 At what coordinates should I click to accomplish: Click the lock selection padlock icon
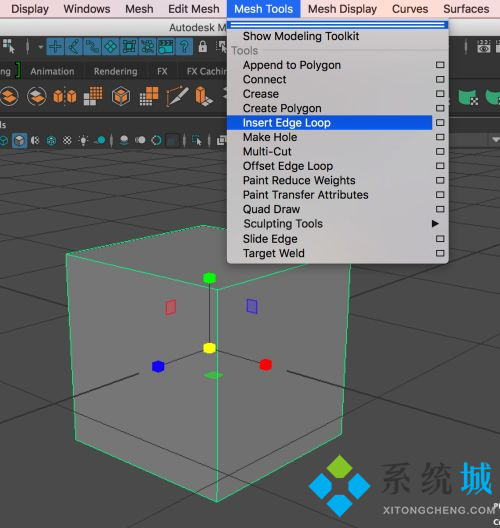(202, 46)
